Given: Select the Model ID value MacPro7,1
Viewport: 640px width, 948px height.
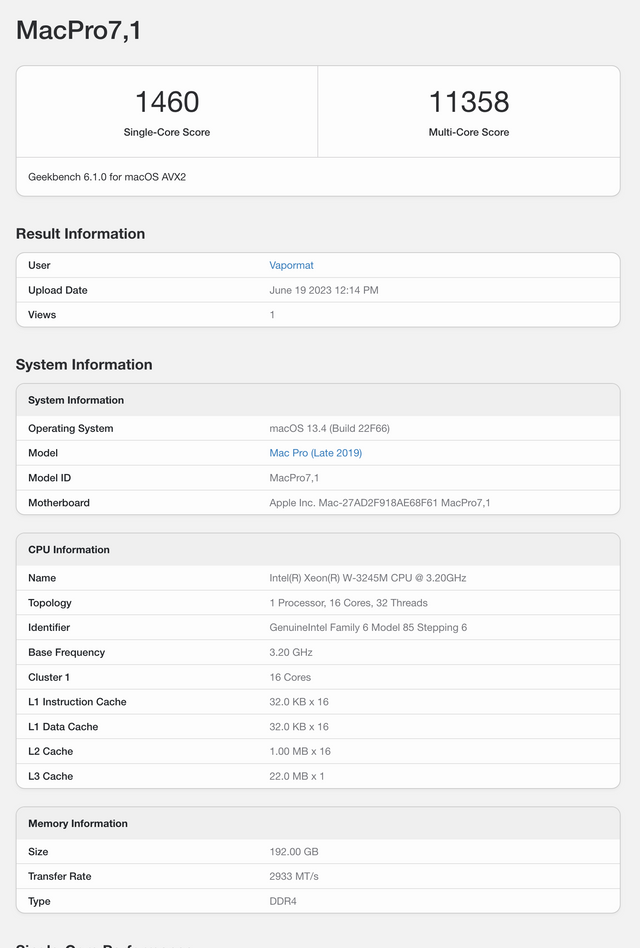Looking at the screenshot, I should 294,478.
